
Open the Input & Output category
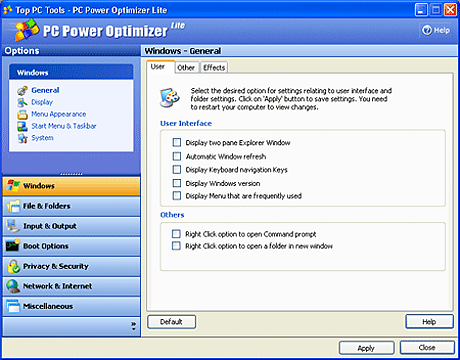point(71,226)
